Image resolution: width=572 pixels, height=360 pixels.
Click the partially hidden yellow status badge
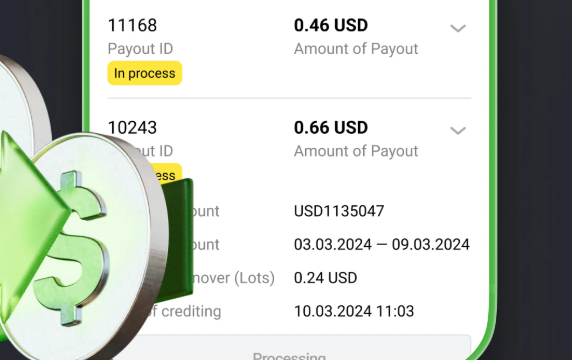point(166,173)
